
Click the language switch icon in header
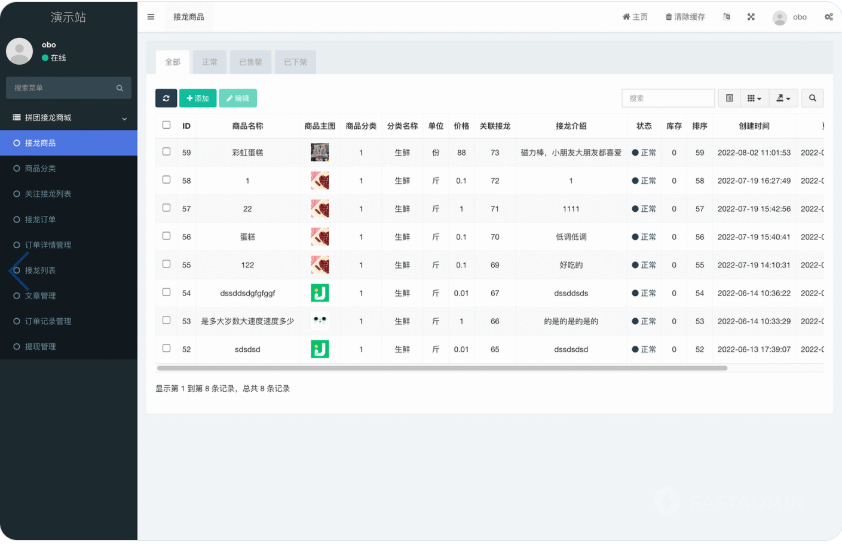click(726, 17)
